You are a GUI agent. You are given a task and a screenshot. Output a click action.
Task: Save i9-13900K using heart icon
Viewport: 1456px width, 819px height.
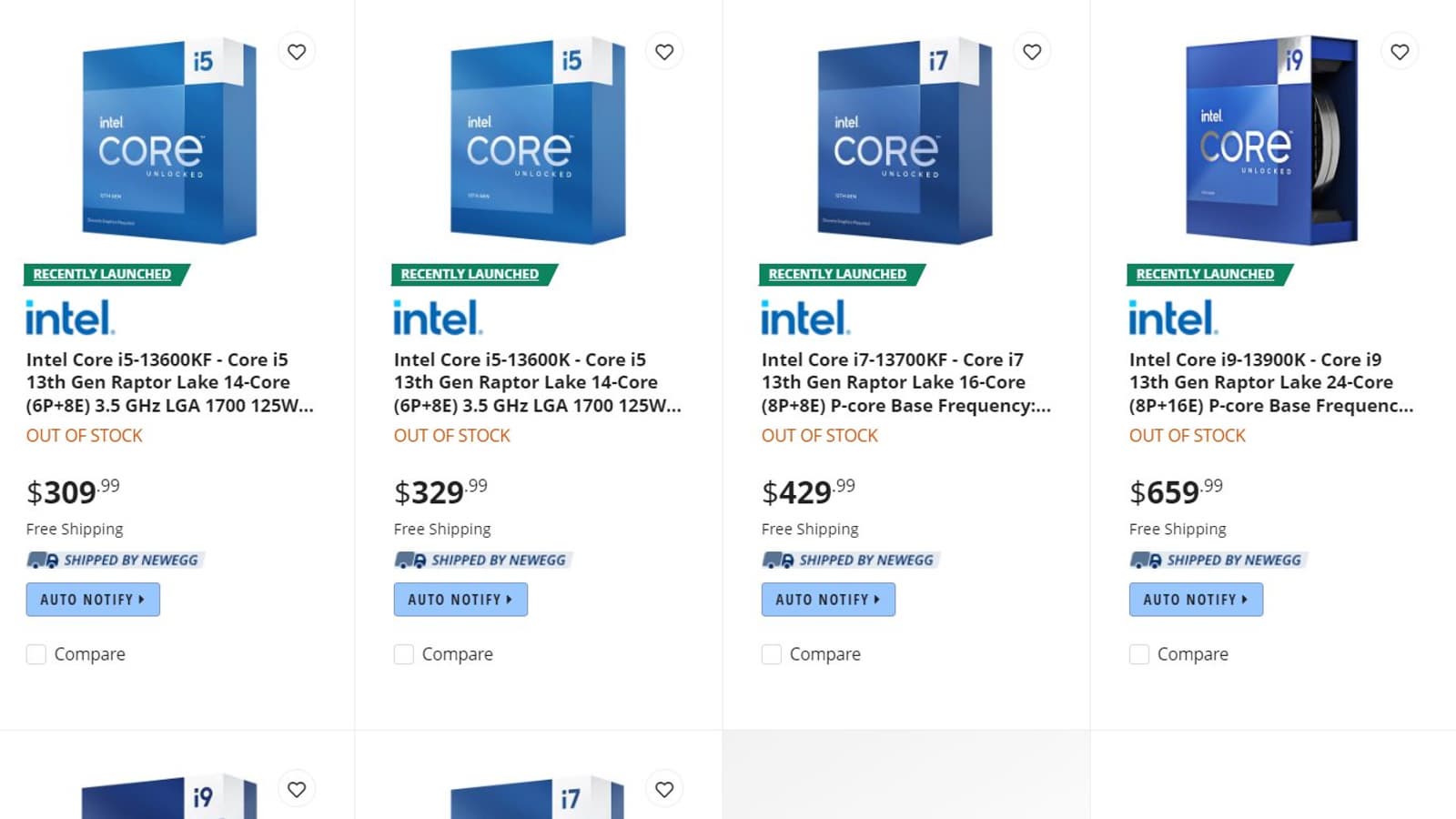1400,52
